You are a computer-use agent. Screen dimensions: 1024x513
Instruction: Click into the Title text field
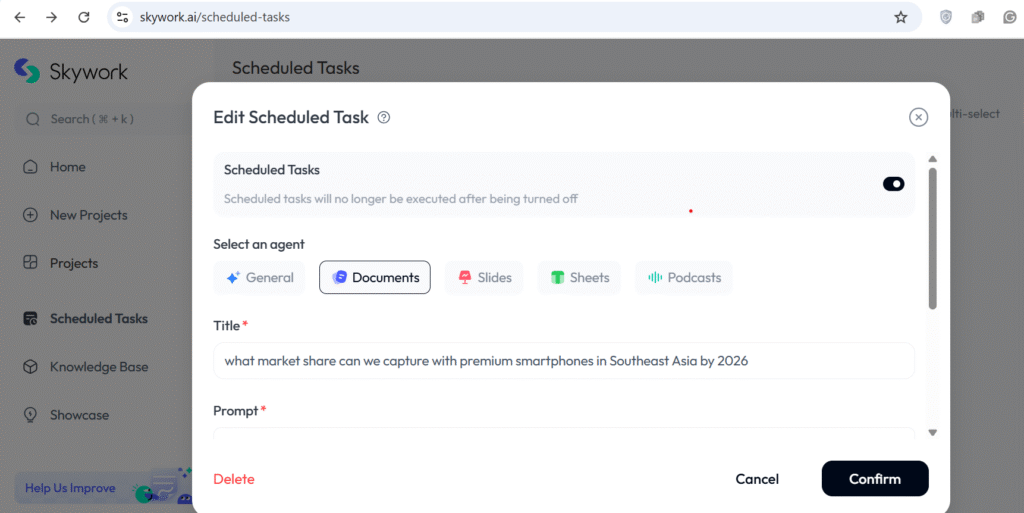(x=564, y=361)
